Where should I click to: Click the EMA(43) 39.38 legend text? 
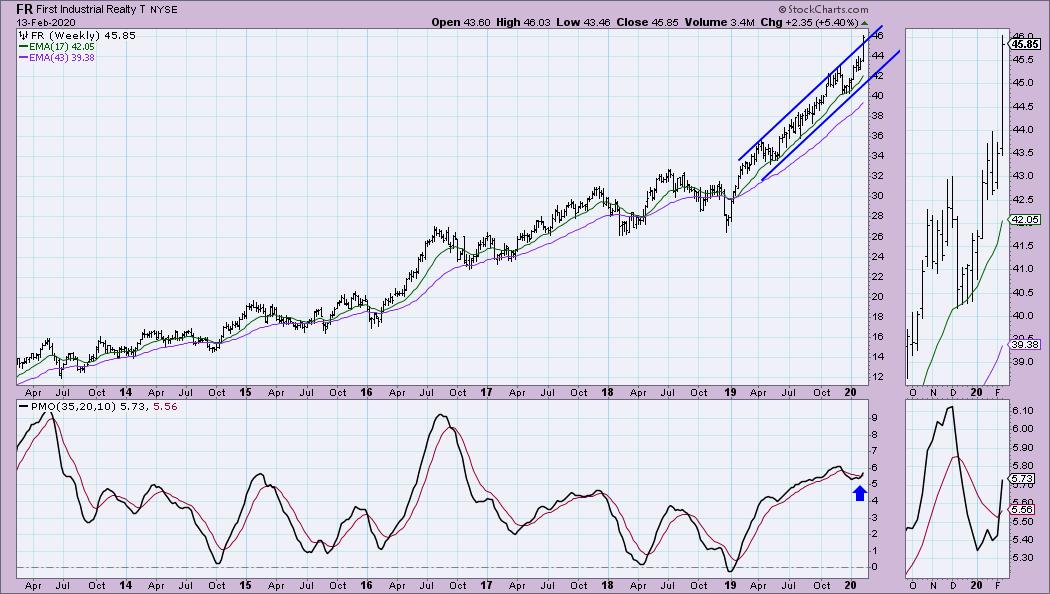(x=62, y=58)
